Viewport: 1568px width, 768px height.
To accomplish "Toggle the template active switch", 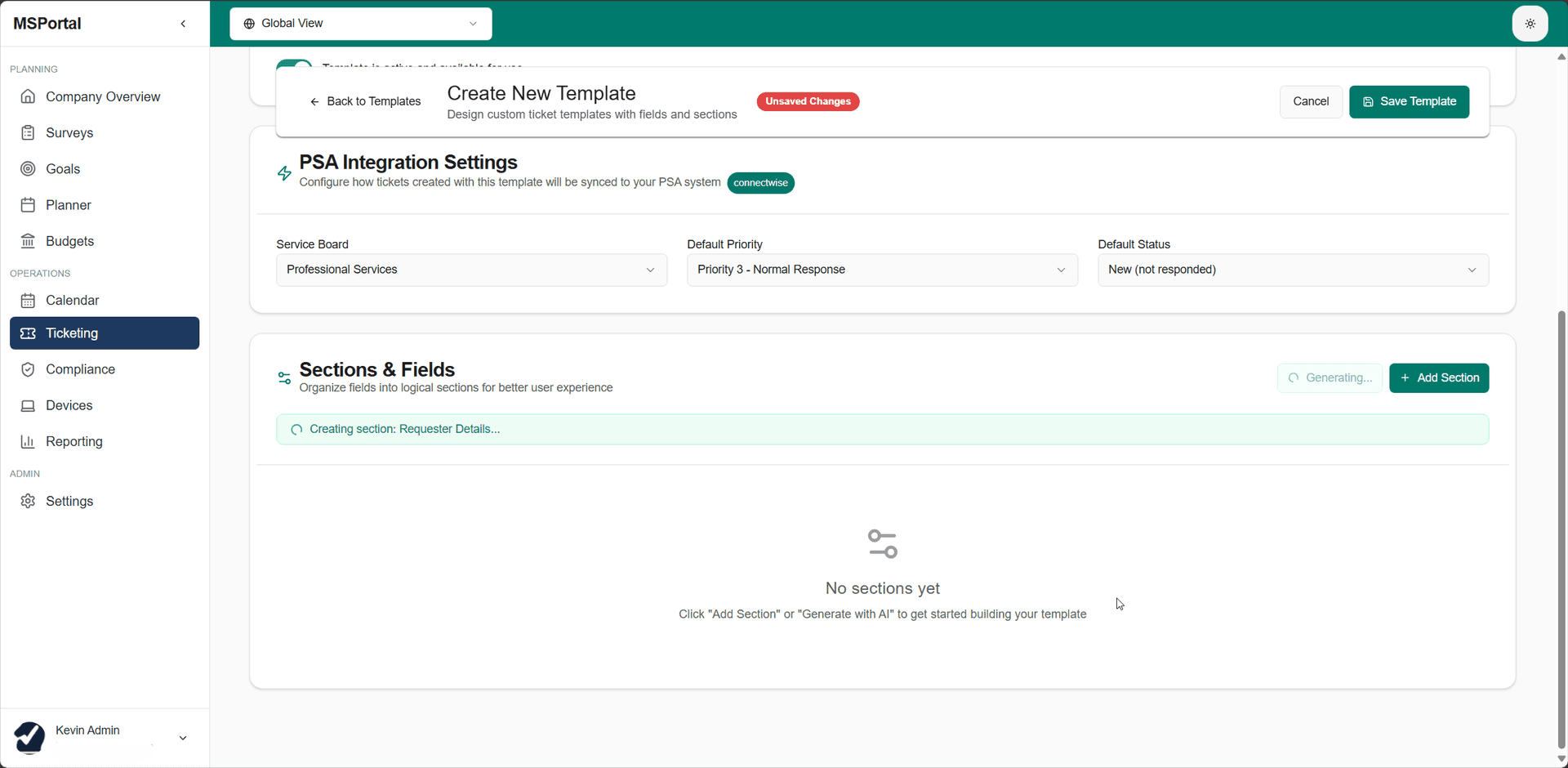I will [x=294, y=63].
